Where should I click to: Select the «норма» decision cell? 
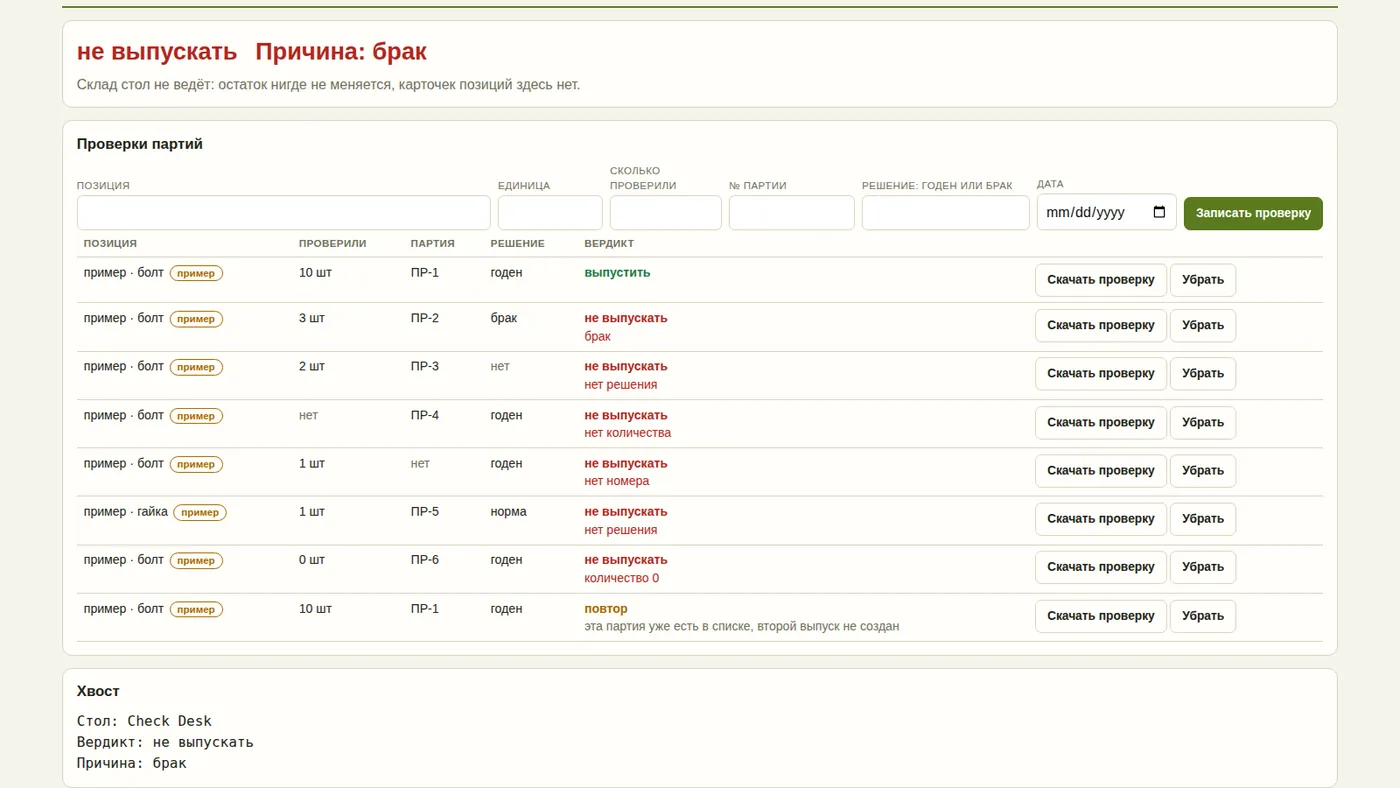click(509, 512)
